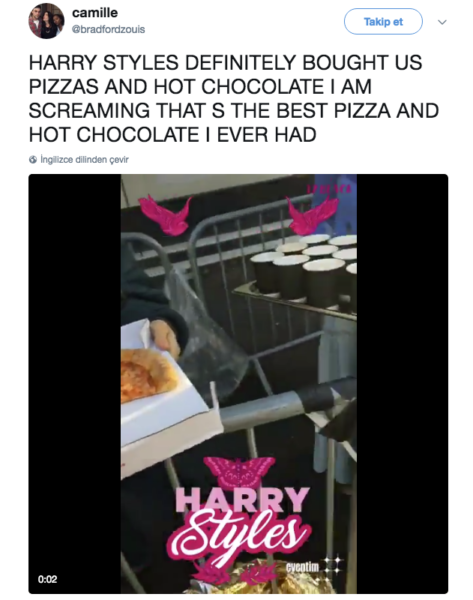Open camille's profile picture avatar

[46, 21]
